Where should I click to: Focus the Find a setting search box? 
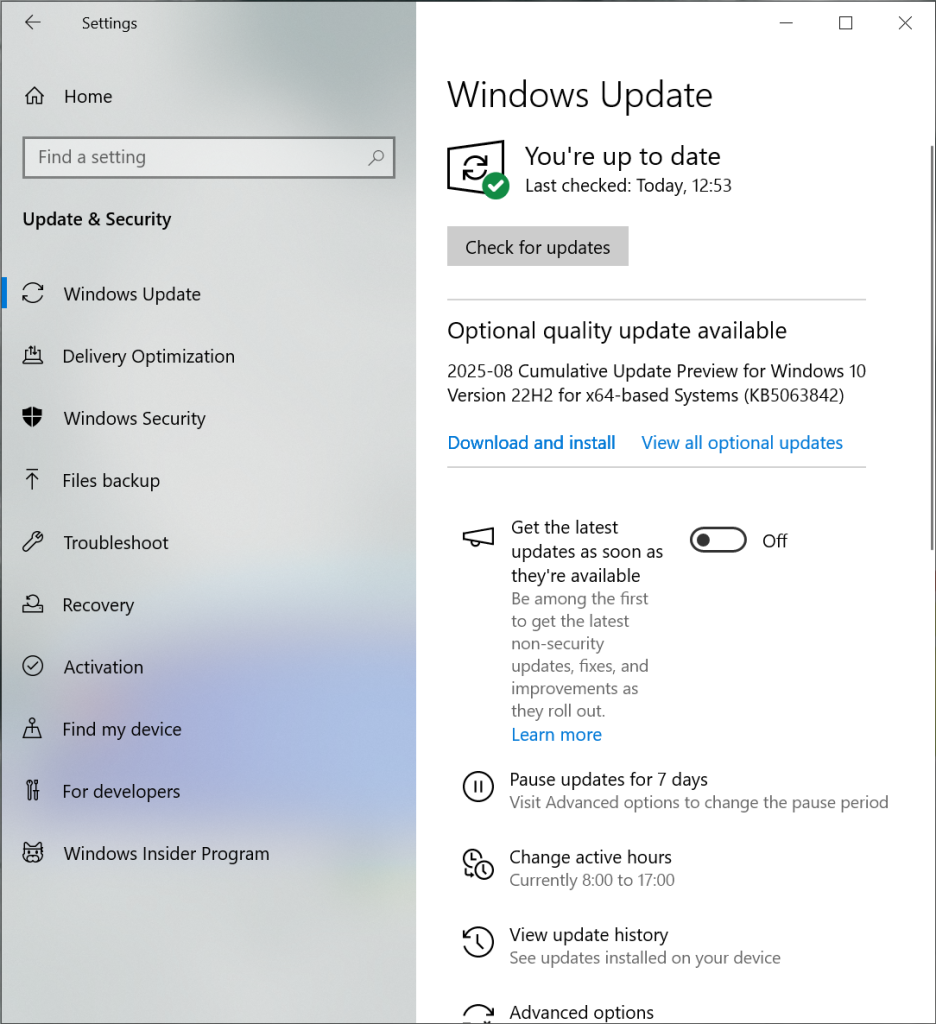[208, 157]
